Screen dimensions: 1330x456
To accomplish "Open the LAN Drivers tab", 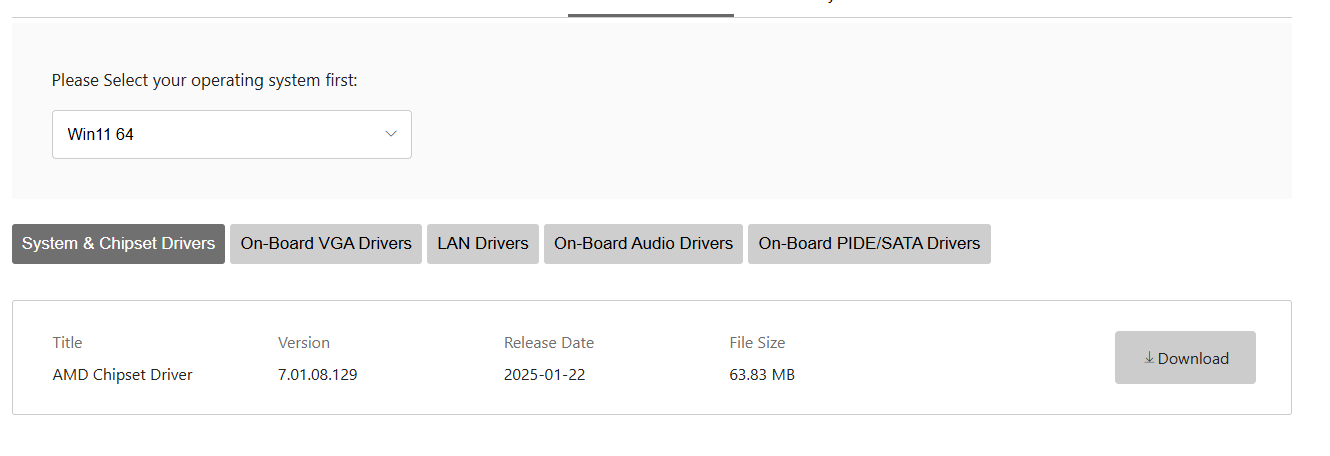I will click(483, 244).
